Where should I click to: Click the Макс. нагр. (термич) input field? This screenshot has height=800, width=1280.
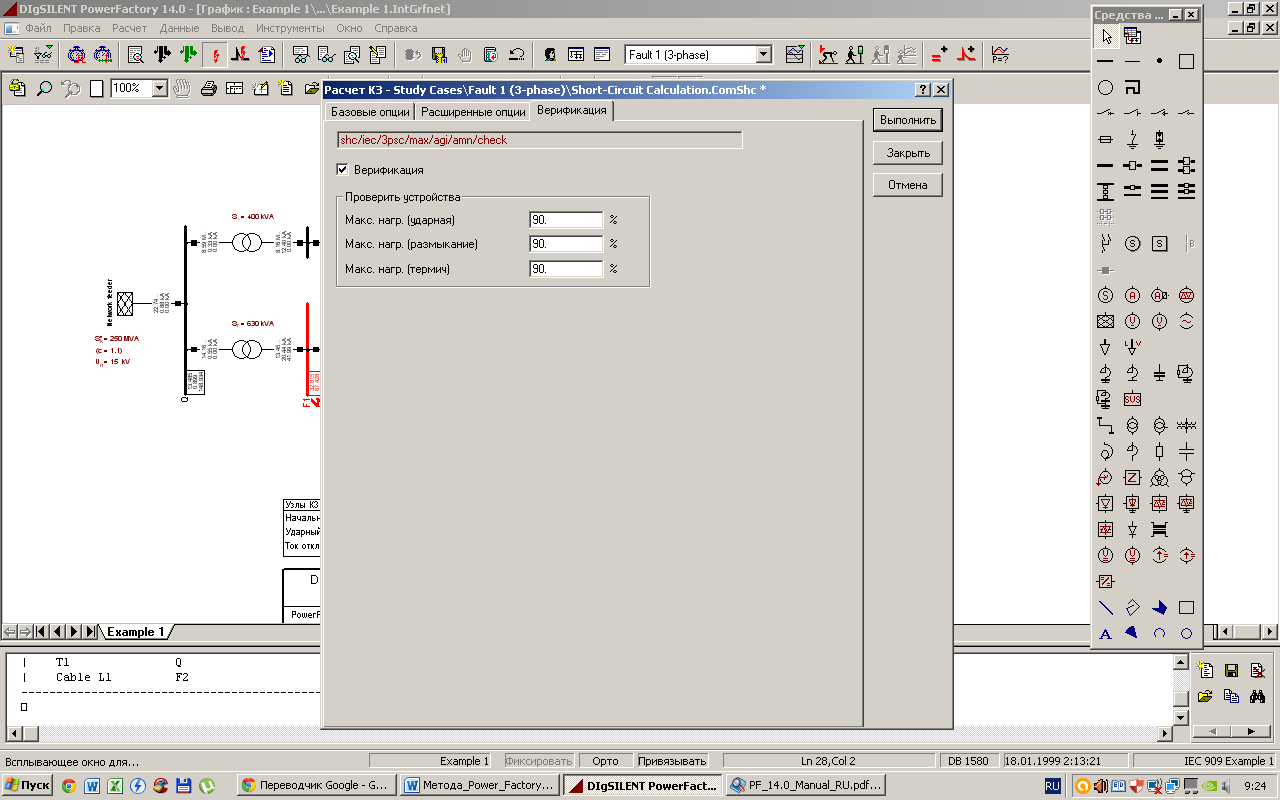[566, 269]
